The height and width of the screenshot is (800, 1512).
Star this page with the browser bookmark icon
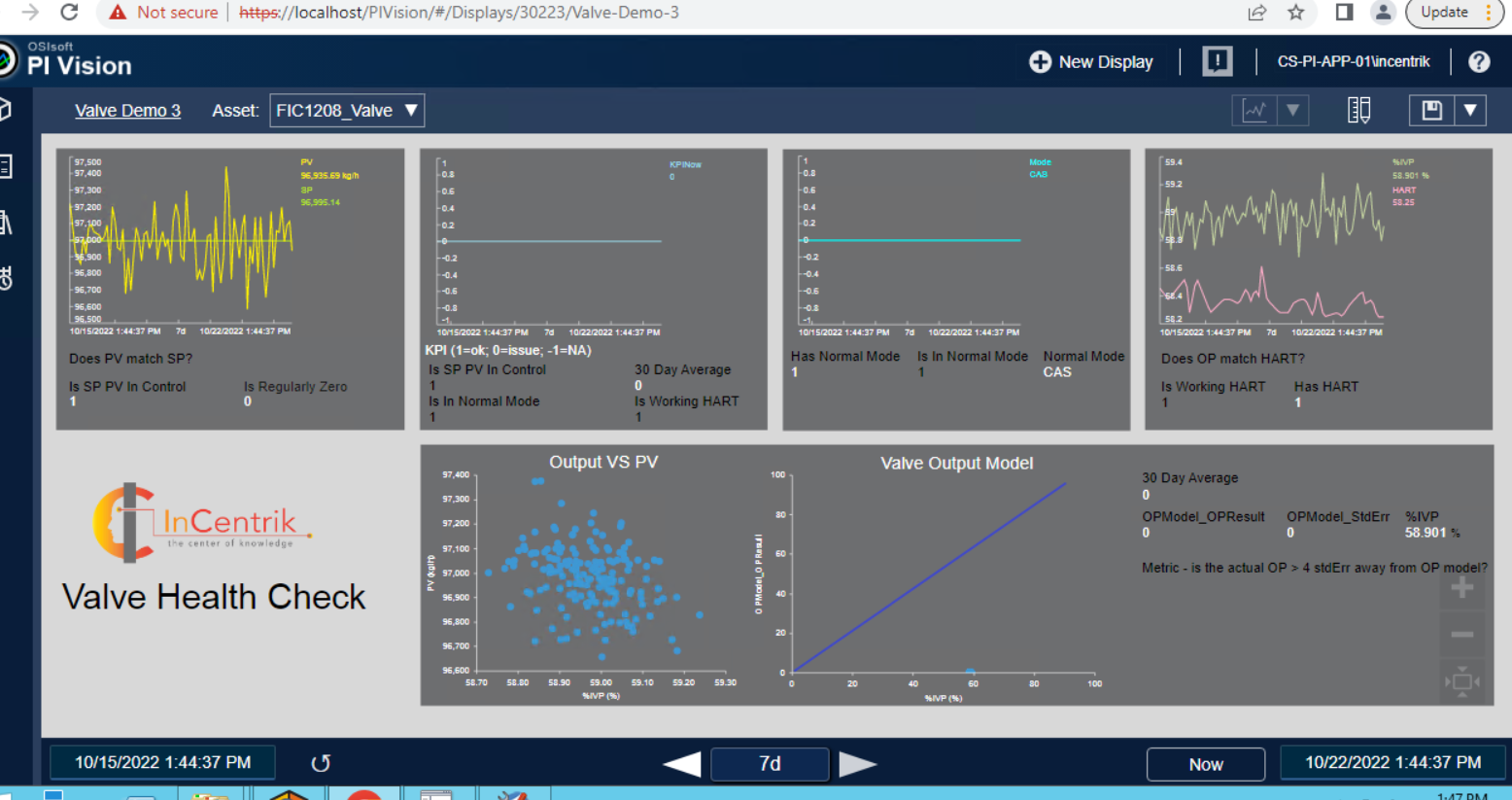1296,14
